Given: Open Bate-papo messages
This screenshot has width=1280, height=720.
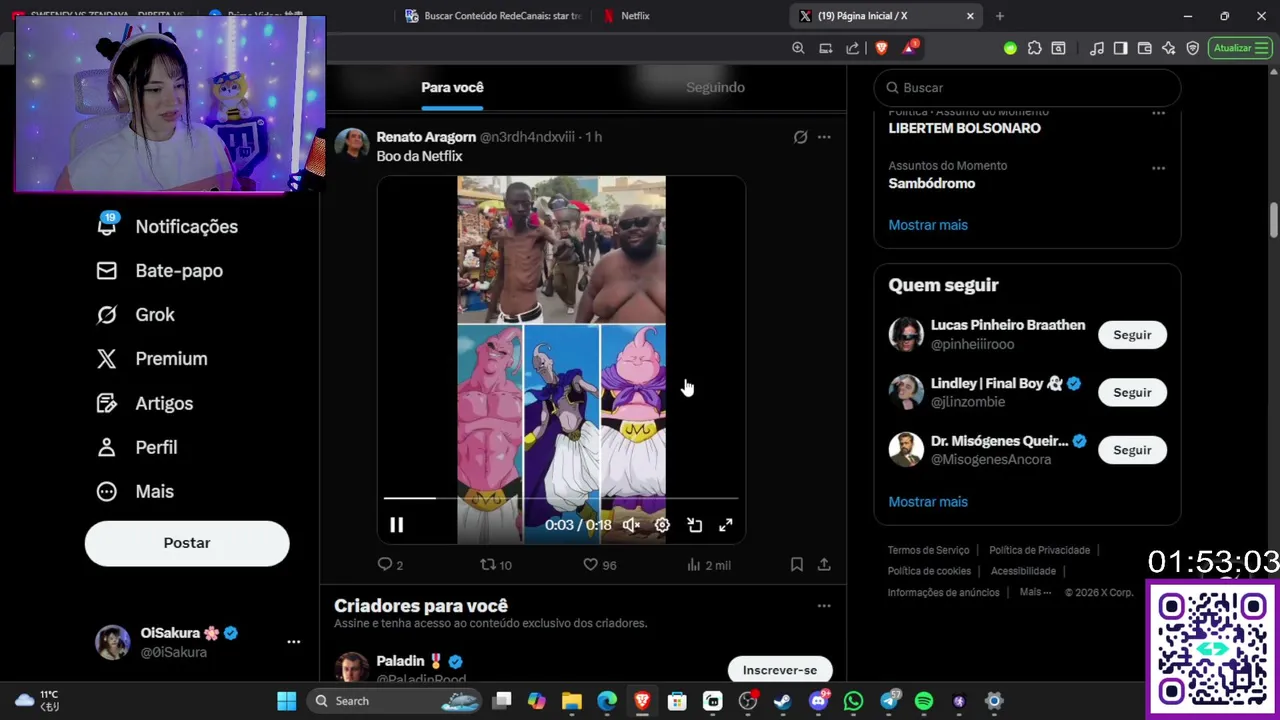Looking at the screenshot, I should [x=160, y=271].
